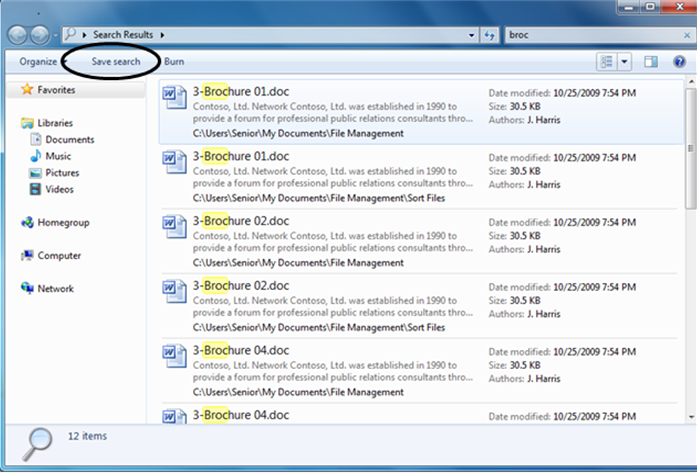Screen dimensions: 697x474
Task: Click the Music note icon
Action: click(x=35, y=156)
